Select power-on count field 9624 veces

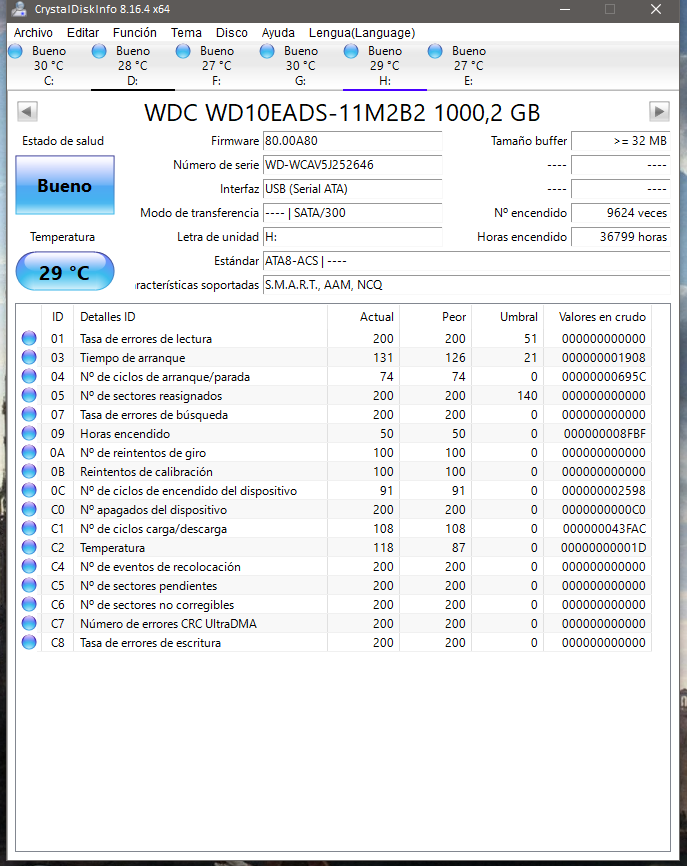pyautogui.click(x=621, y=213)
